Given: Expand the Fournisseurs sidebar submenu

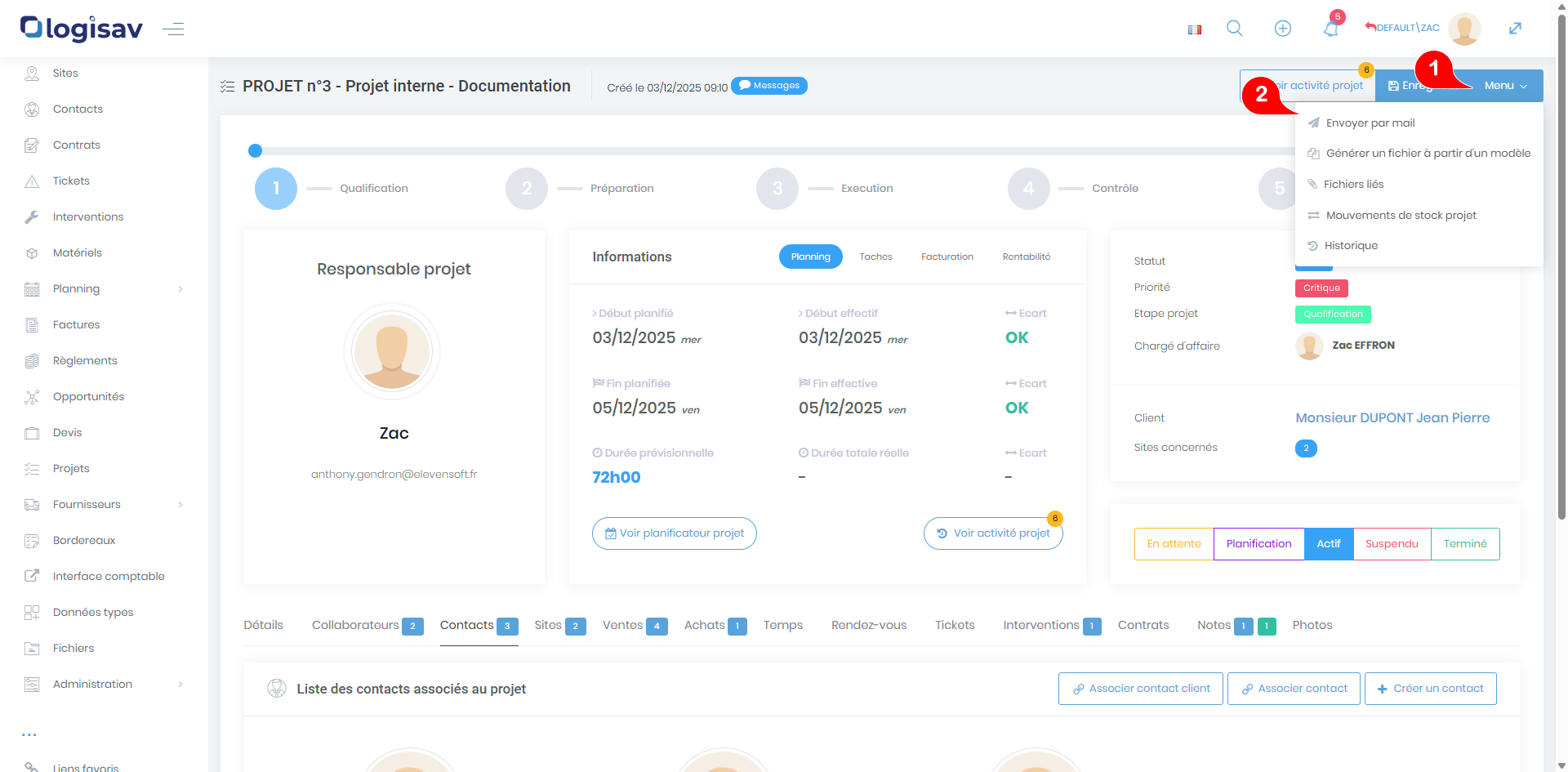Looking at the screenshot, I should (180, 504).
